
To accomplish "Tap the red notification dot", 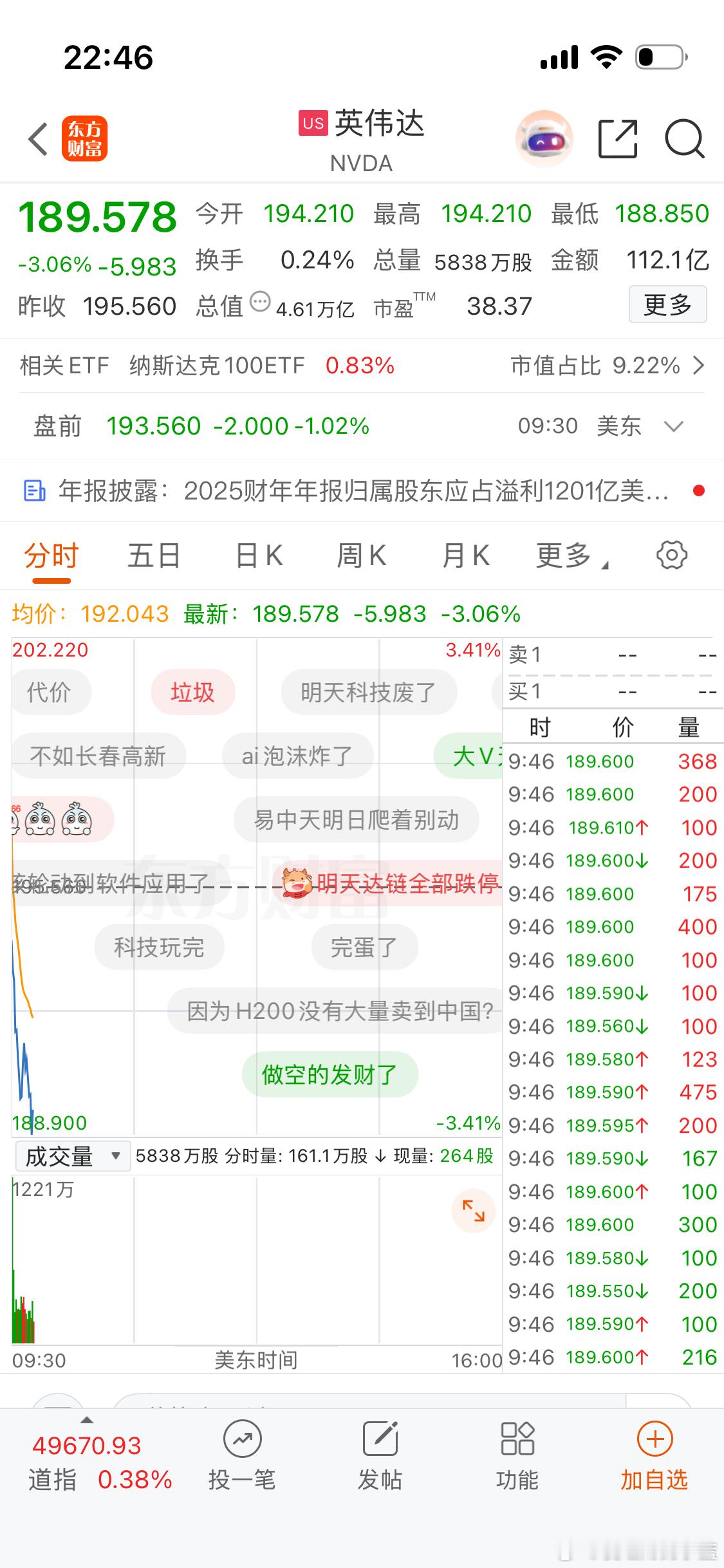I will click(699, 491).
